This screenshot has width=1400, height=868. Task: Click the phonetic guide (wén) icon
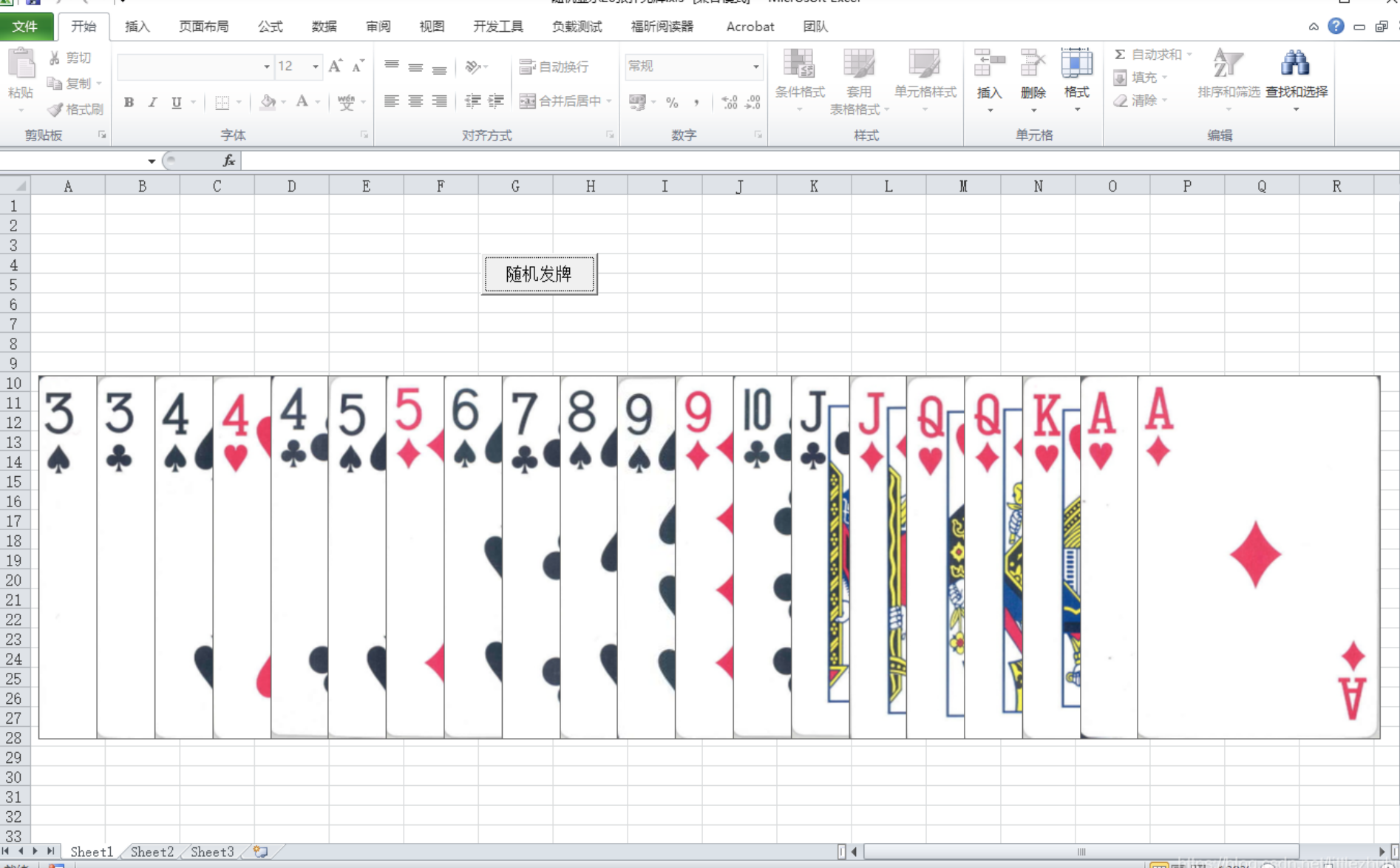[345, 102]
